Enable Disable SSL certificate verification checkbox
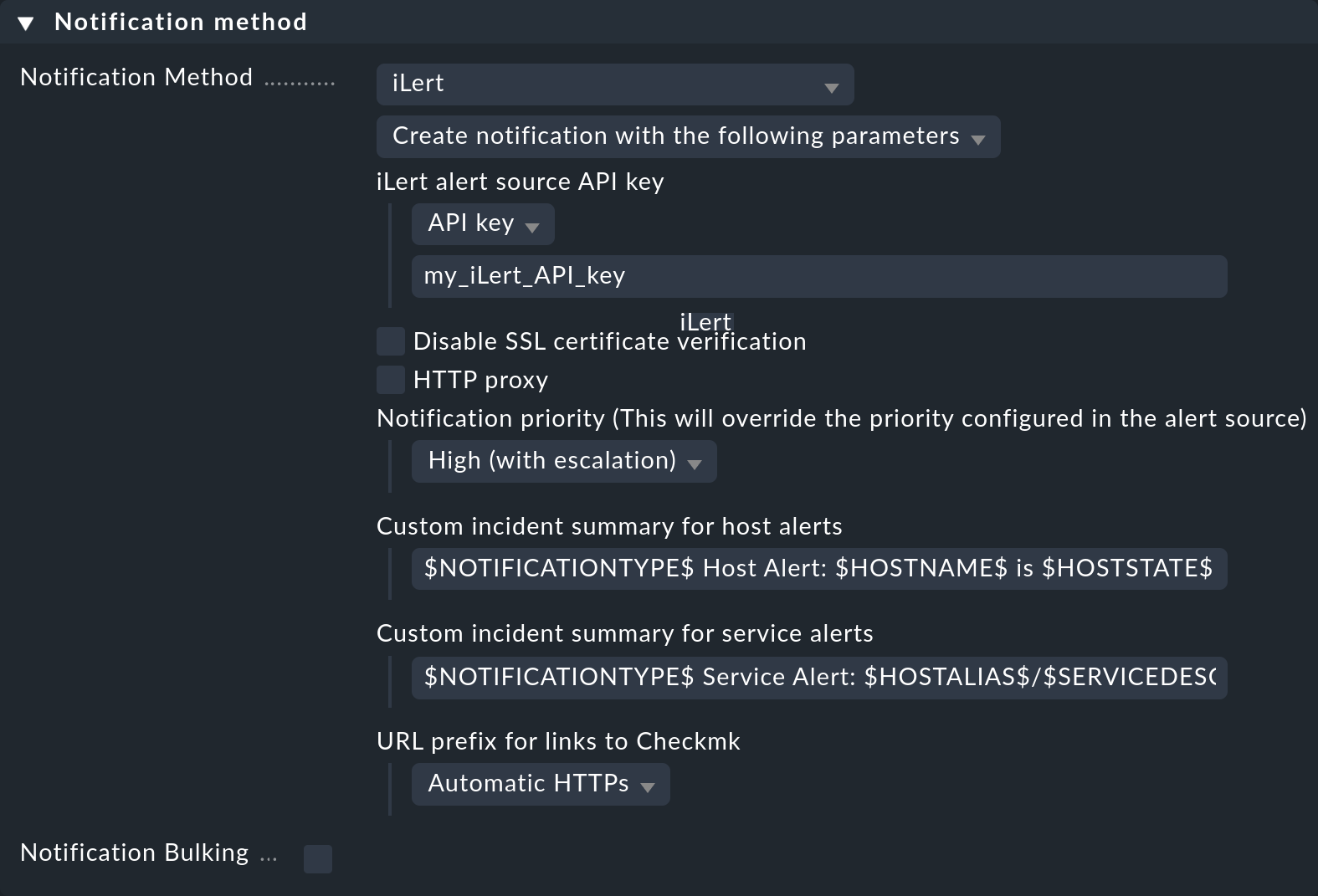The image size is (1318, 896). coord(391,341)
